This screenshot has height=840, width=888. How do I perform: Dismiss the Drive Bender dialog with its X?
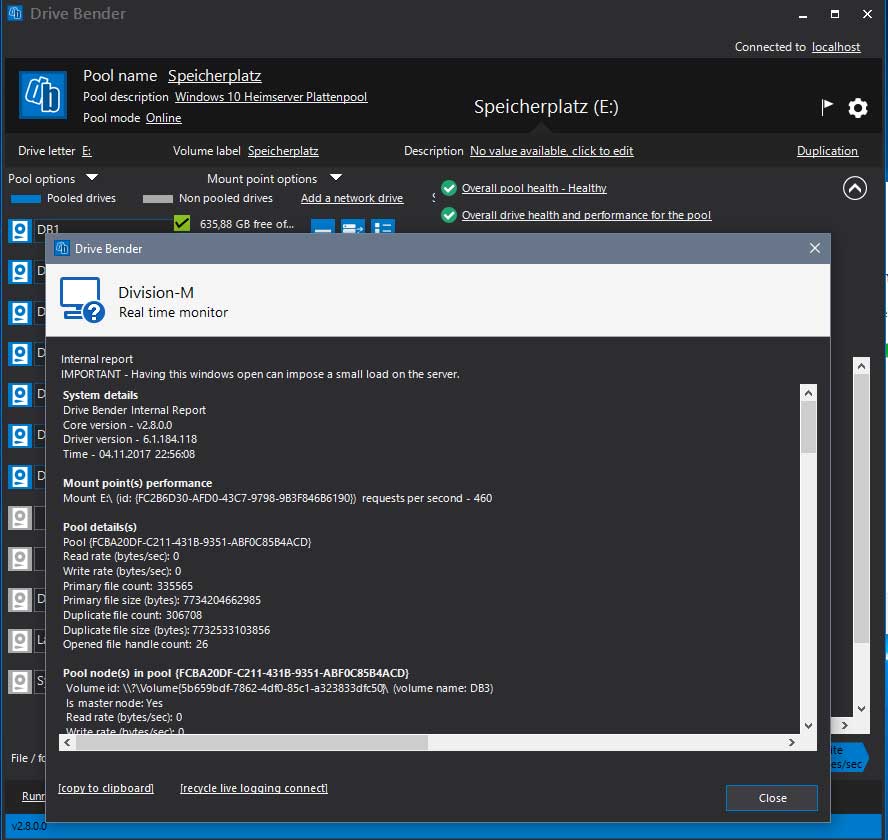(814, 248)
